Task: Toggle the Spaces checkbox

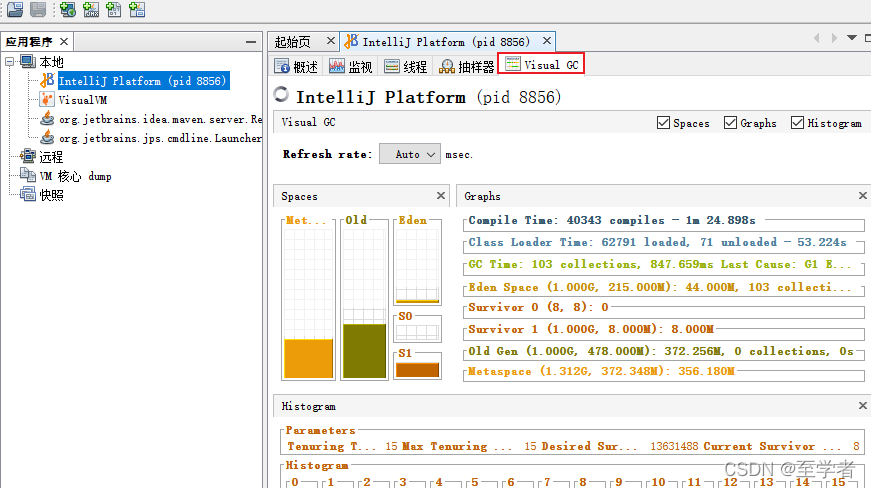Action: pos(663,123)
